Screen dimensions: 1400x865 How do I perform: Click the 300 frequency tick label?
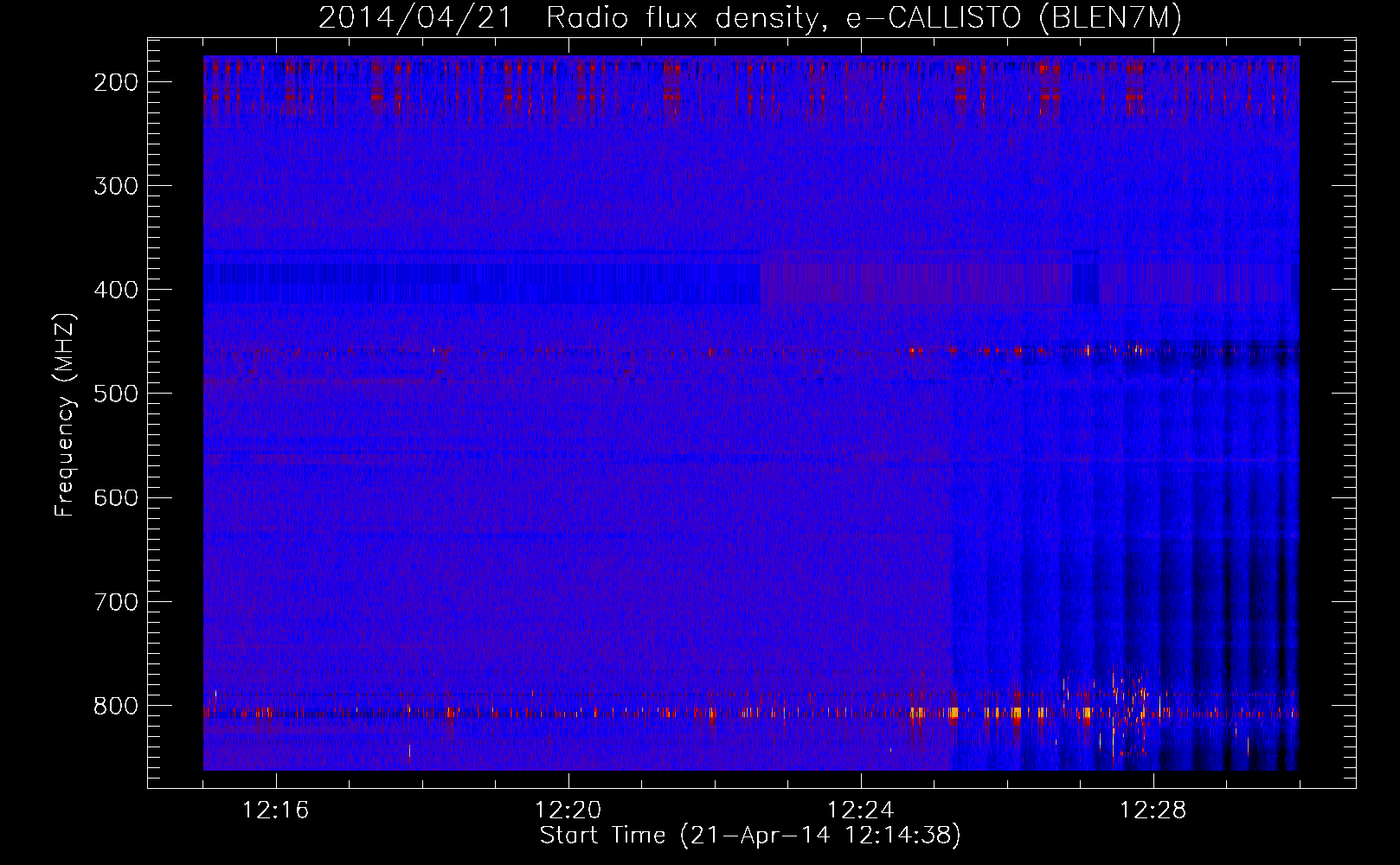115,186
